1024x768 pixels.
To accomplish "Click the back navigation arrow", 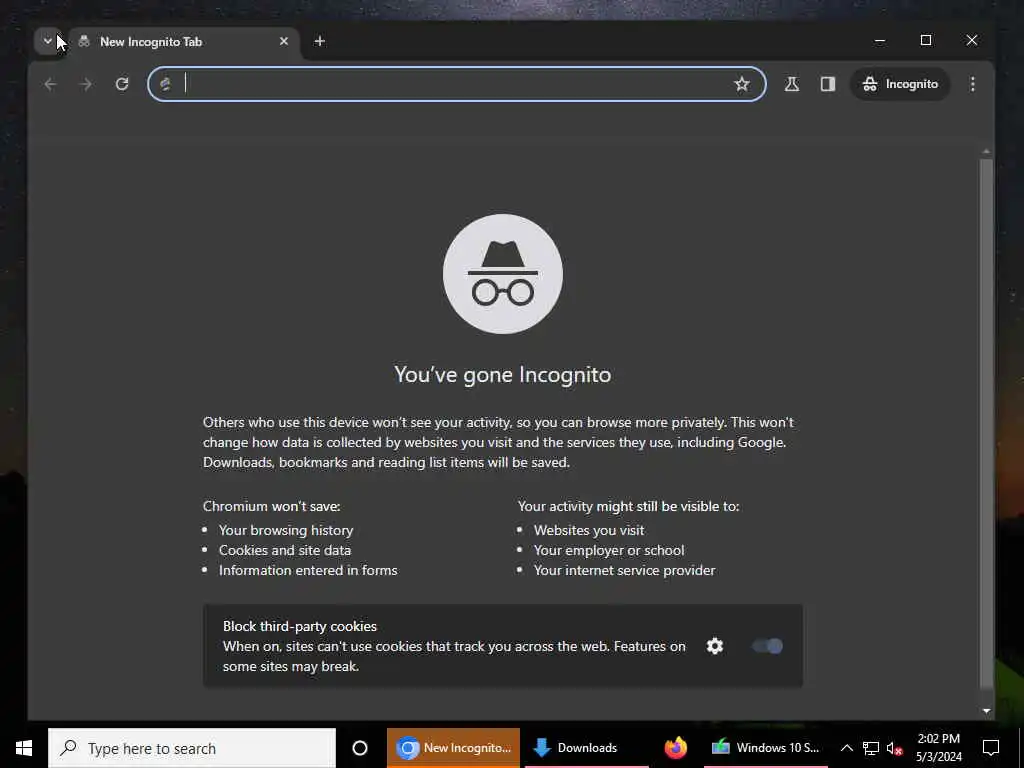I will (50, 84).
